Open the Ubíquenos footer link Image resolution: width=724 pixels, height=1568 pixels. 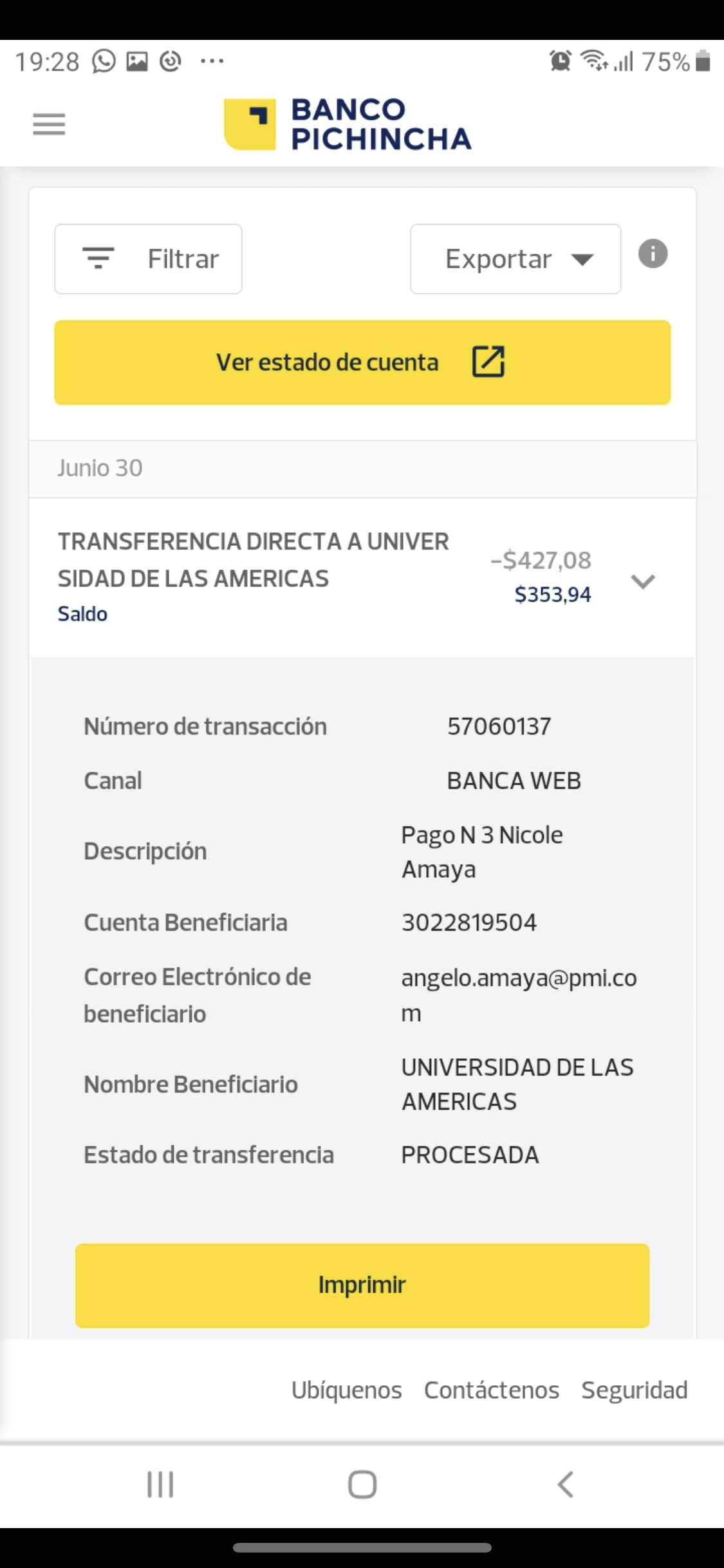(346, 1390)
